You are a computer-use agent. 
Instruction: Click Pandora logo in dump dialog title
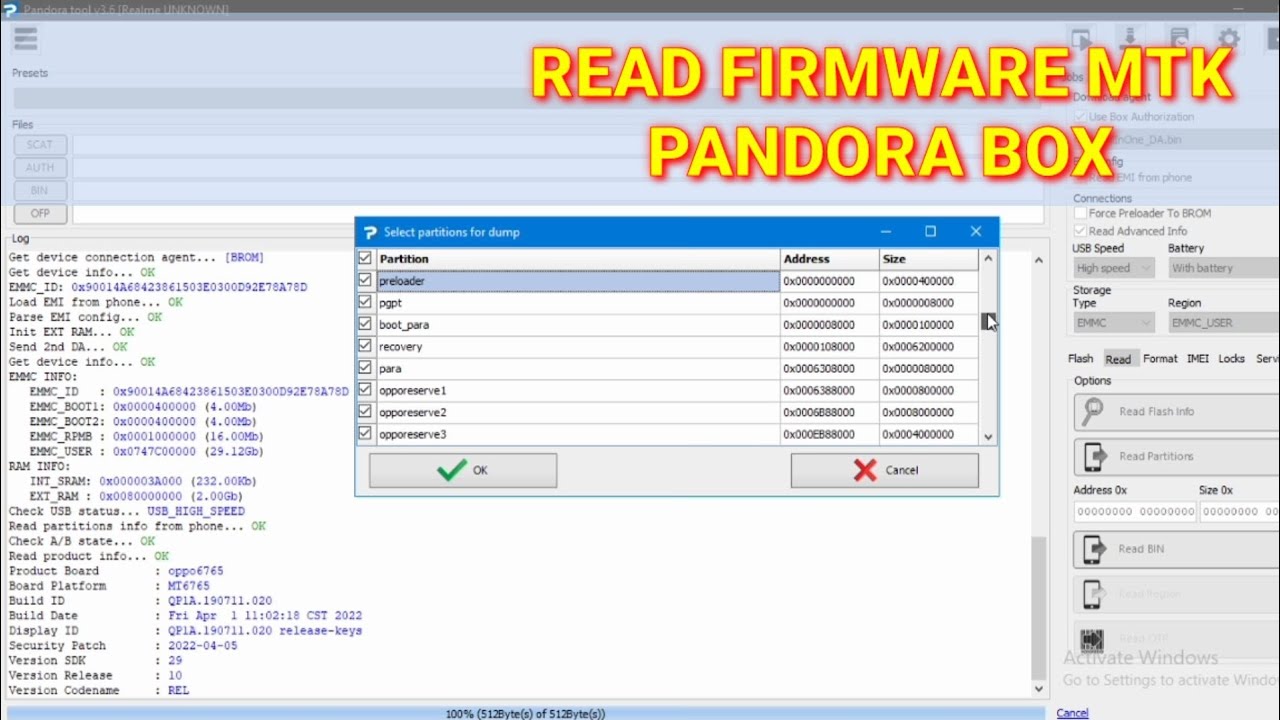[x=370, y=232]
